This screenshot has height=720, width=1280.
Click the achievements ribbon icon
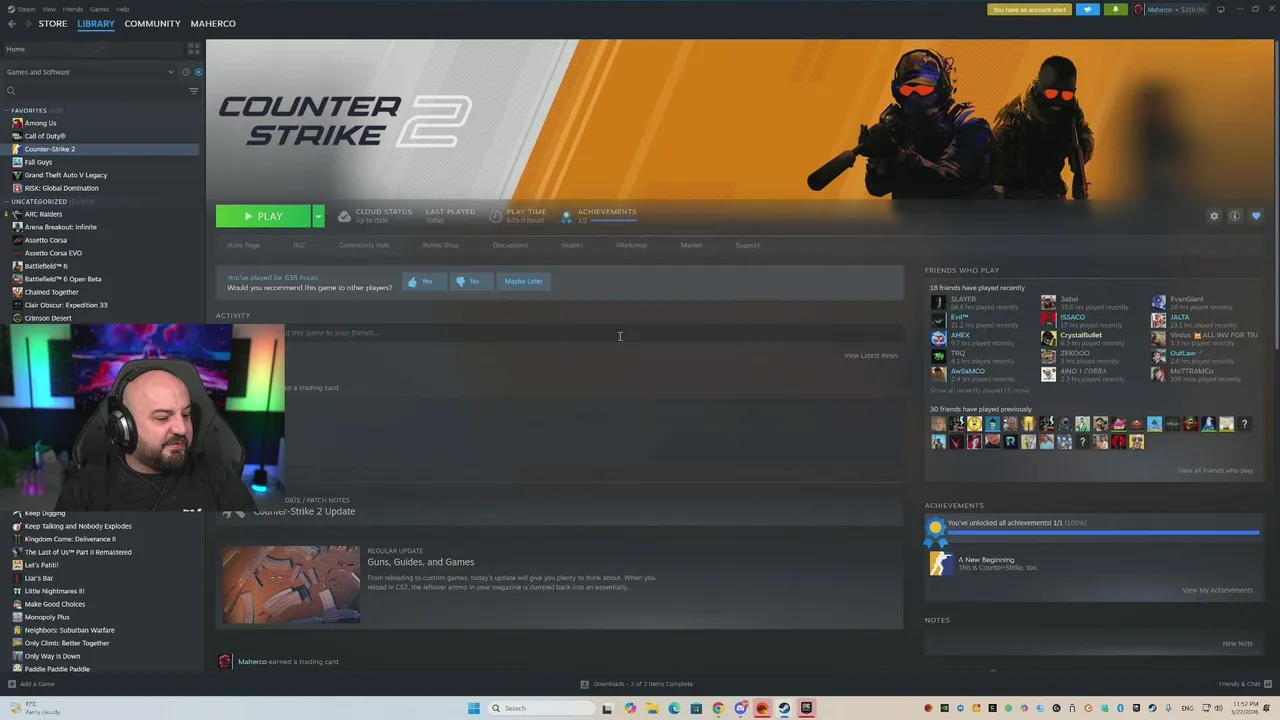566,216
